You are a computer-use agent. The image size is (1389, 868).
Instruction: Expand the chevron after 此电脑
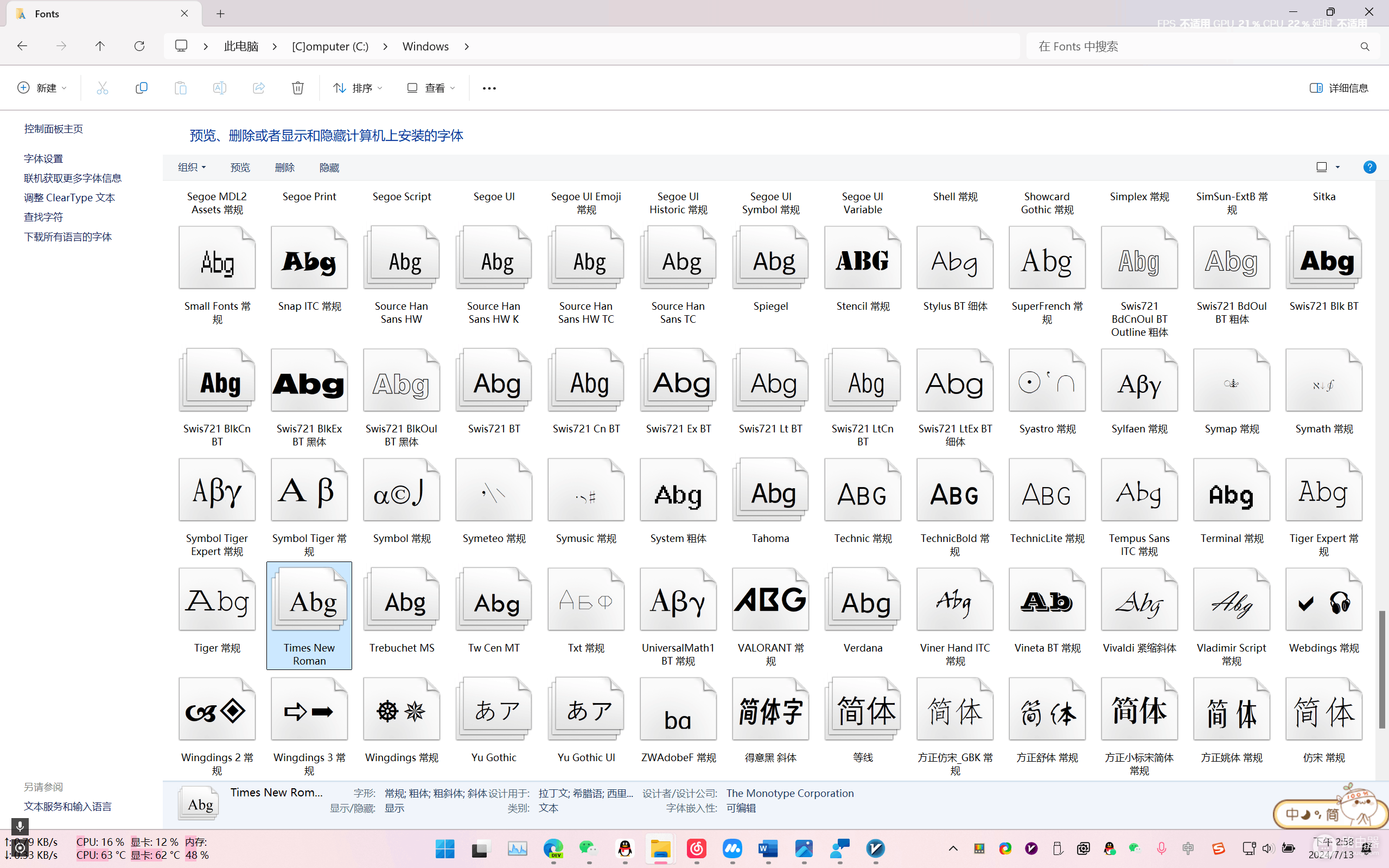[x=275, y=47]
